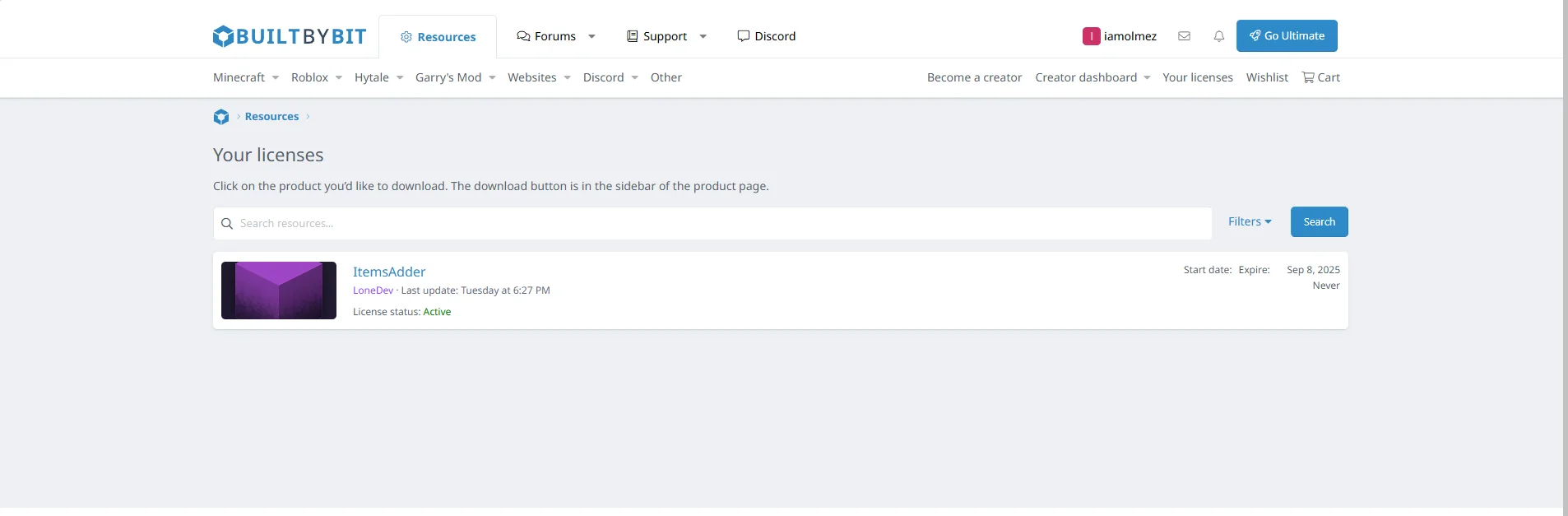Expand the Forums dropdown arrow
Image resolution: width=1568 pixels, height=516 pixels.
(591, 36)
